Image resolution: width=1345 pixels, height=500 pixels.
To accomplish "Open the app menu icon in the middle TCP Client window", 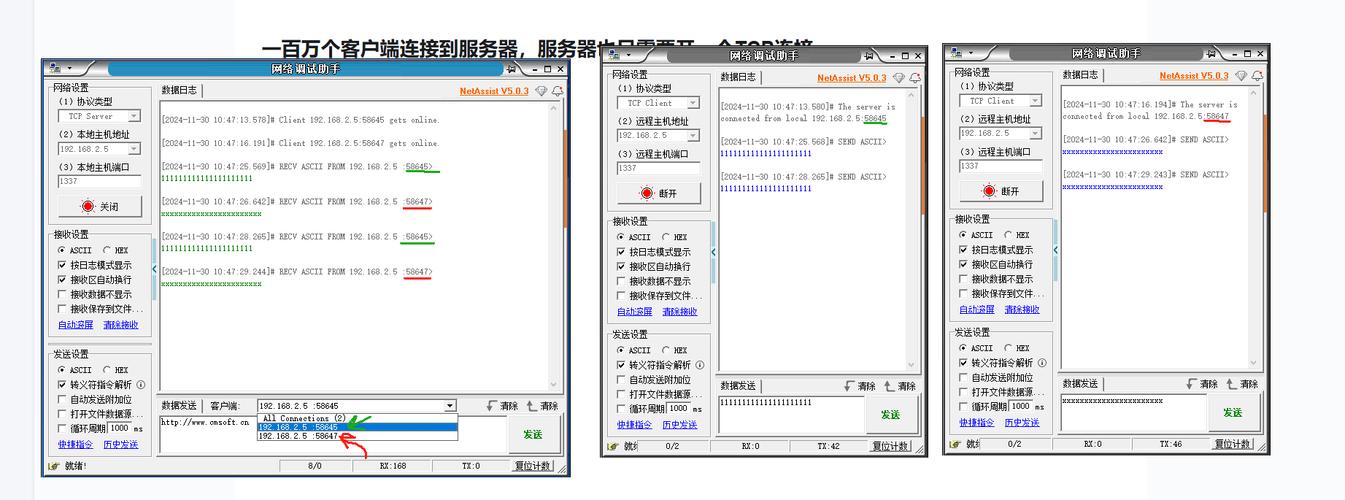I will 612,55.
